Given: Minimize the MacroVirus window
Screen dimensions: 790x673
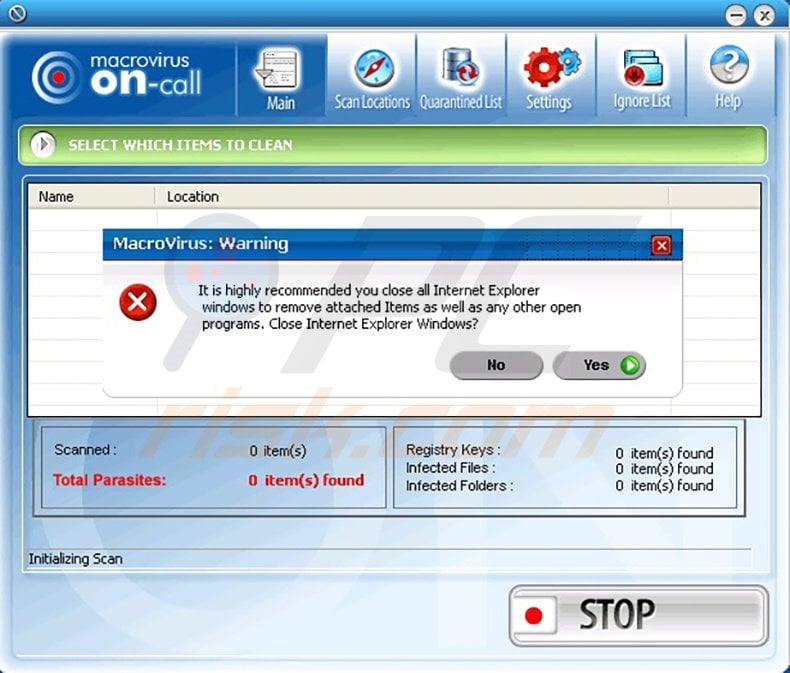Looking at the screenshot, I should click(736, 16).
